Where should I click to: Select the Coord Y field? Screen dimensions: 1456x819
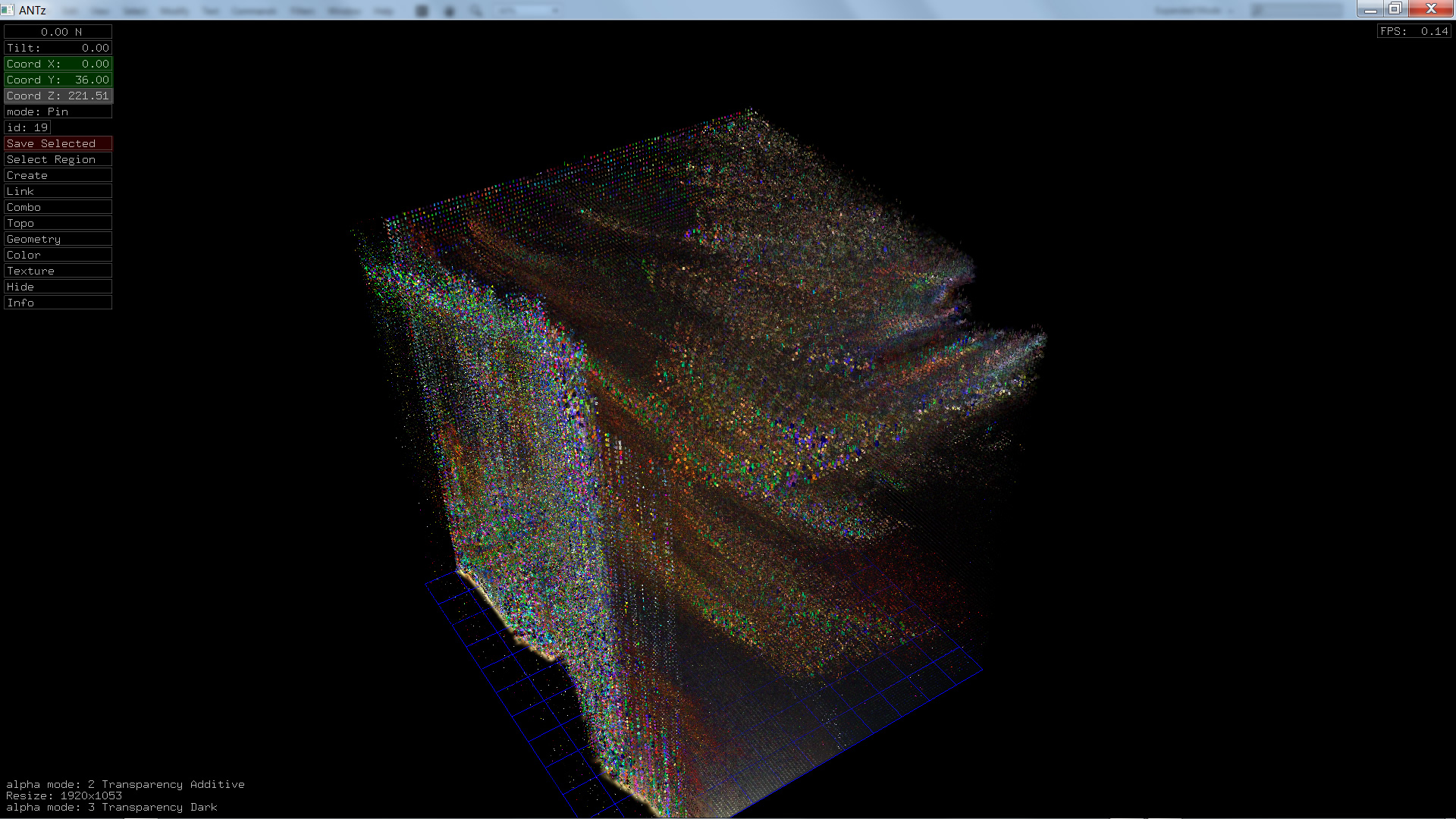58,80
